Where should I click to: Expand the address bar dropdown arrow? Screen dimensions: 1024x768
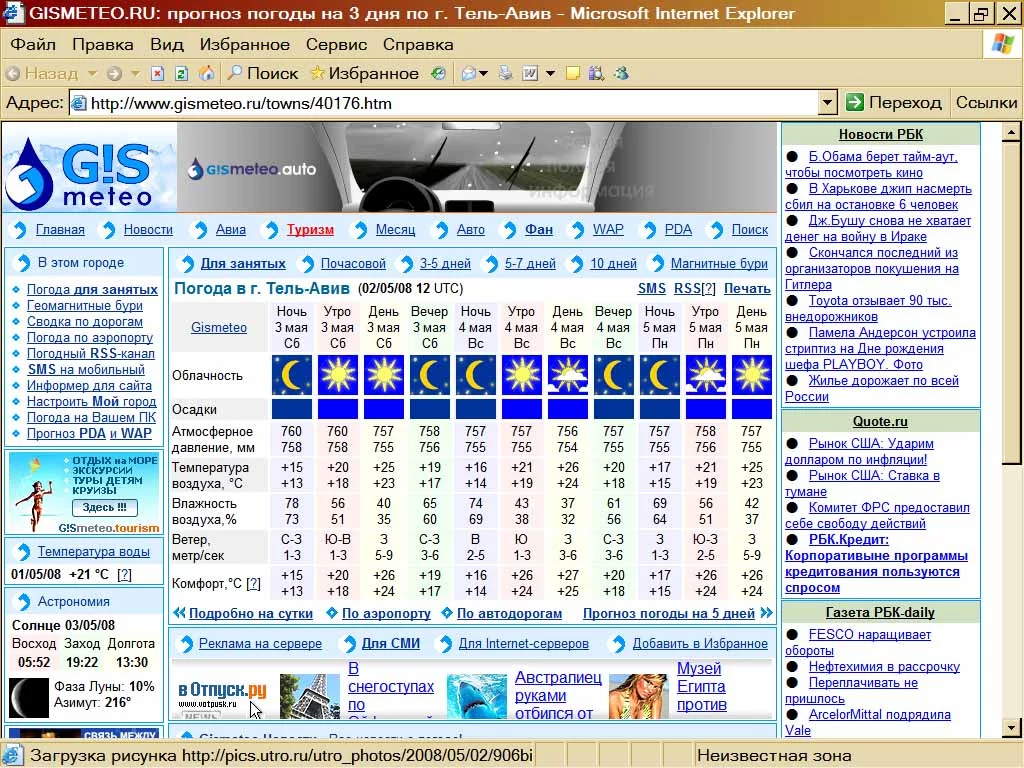827,103
